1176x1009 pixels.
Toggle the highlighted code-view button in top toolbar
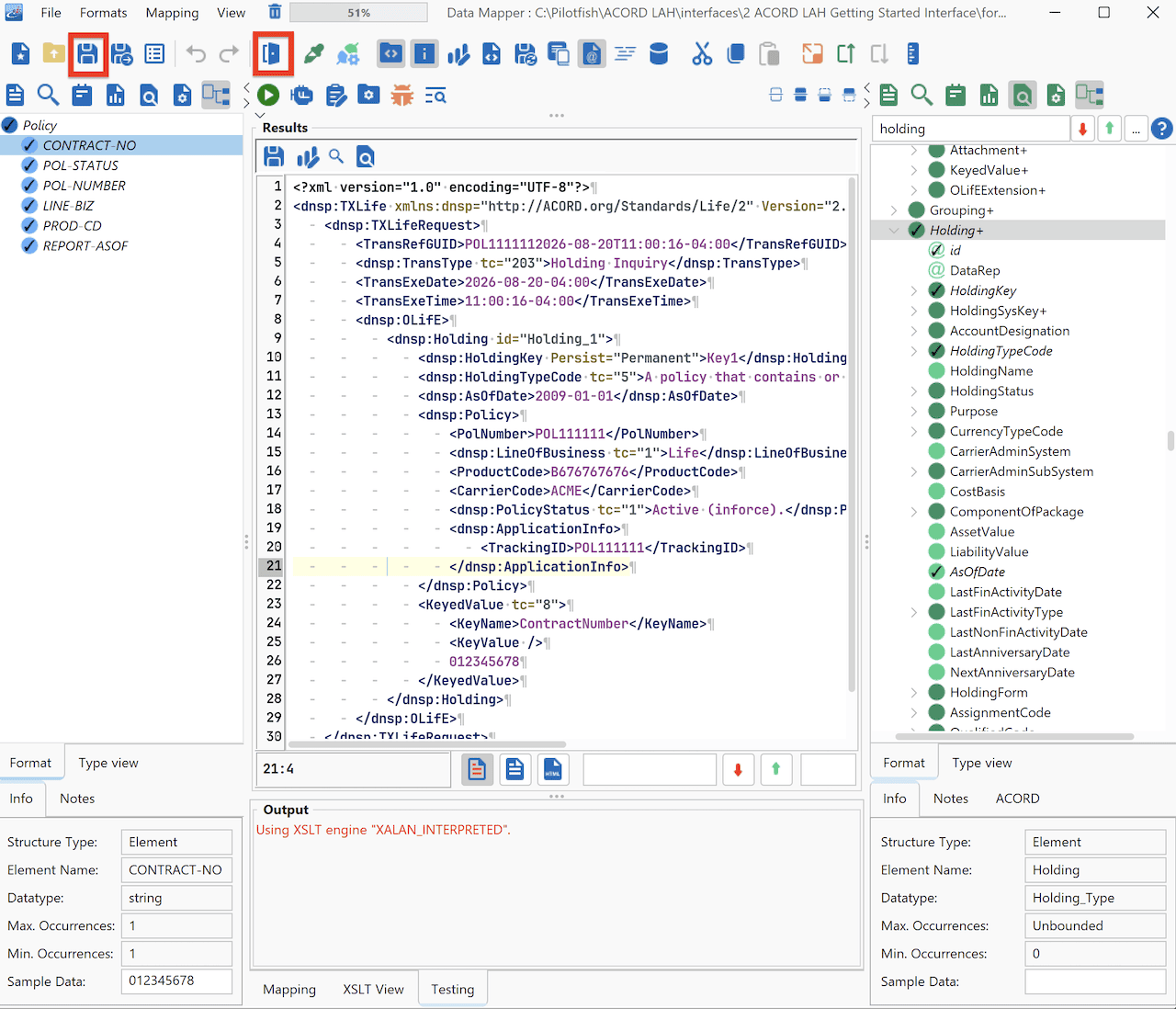pyautogui.click(x=391, y=54)
